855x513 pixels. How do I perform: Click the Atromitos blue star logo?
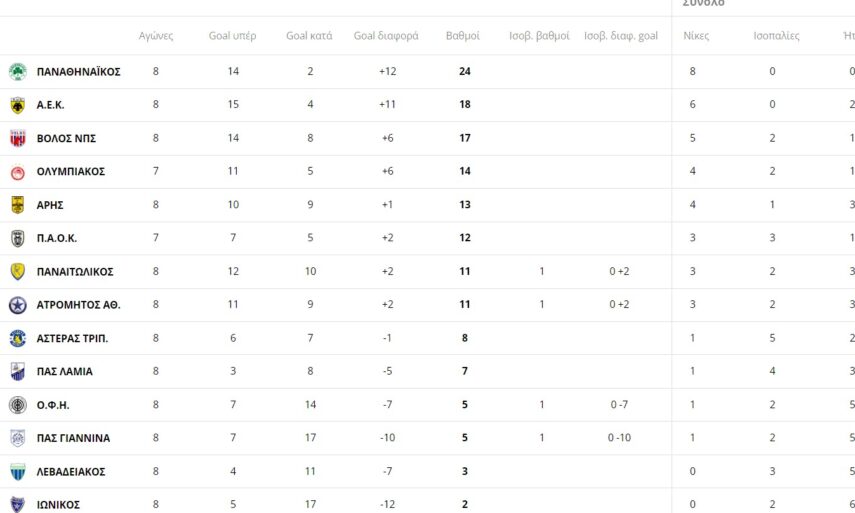[17, 305]
